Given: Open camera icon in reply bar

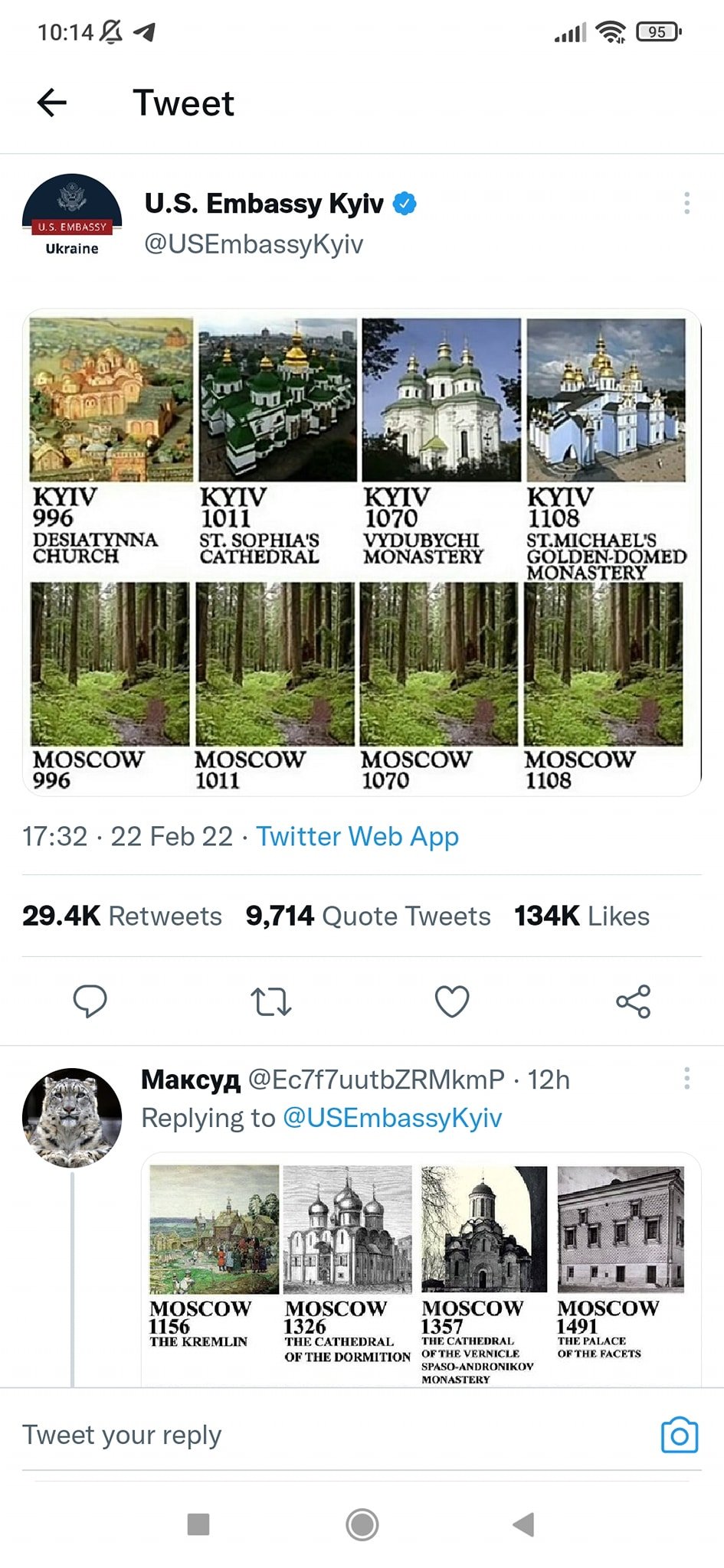Looking at the screenshot, I should [679, 1435].
